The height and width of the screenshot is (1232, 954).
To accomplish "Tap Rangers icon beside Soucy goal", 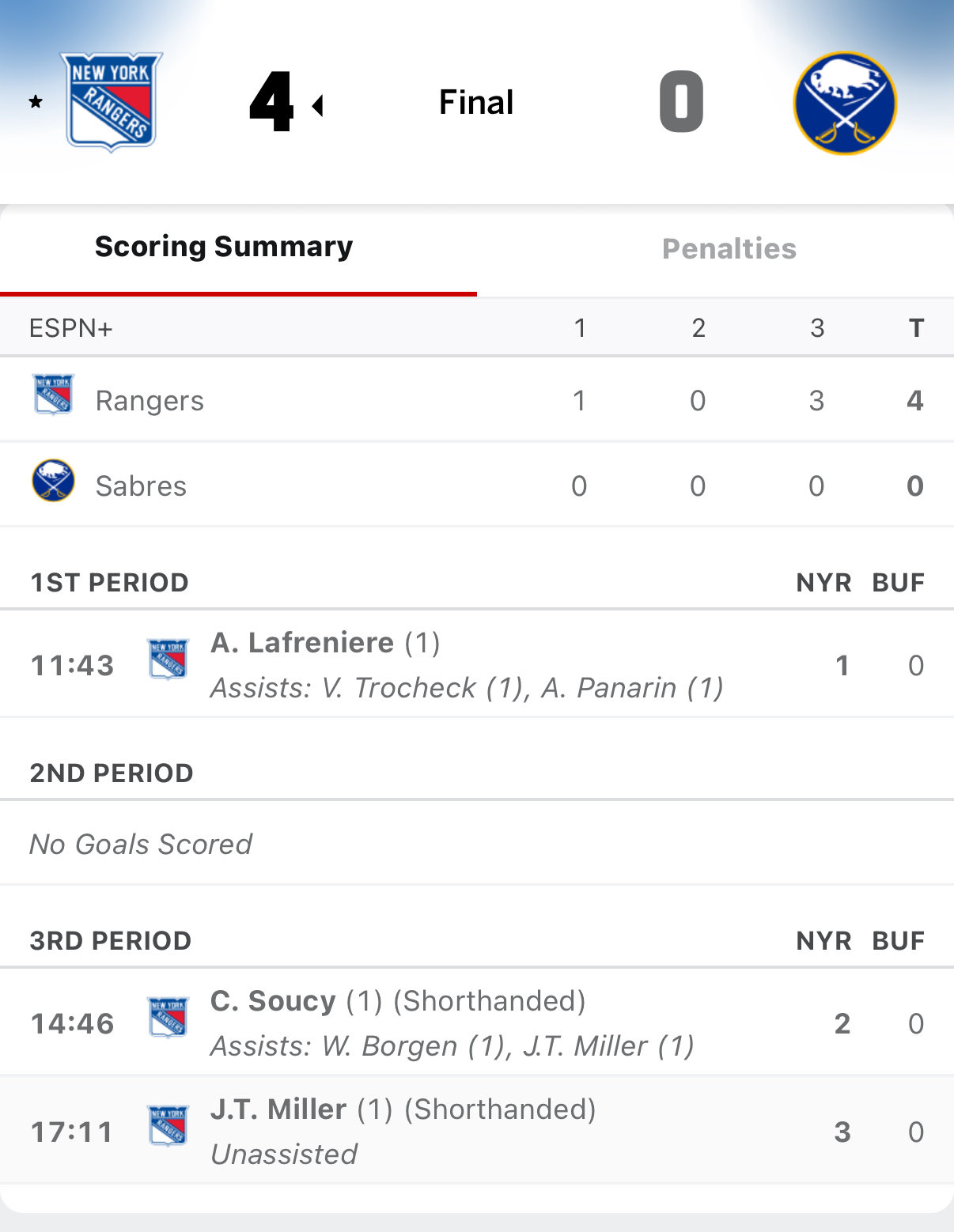I will point(168,1018).
